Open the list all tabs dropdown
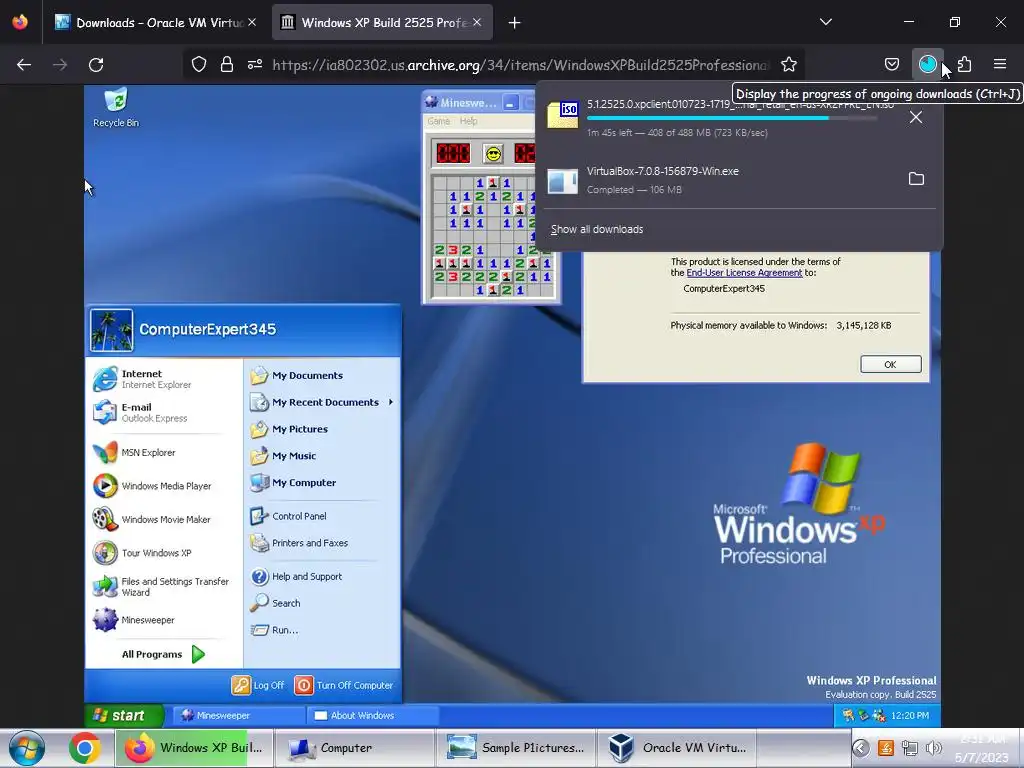Image resolution: width=1024 pixels, height=768 pixels. click(825, 22)
